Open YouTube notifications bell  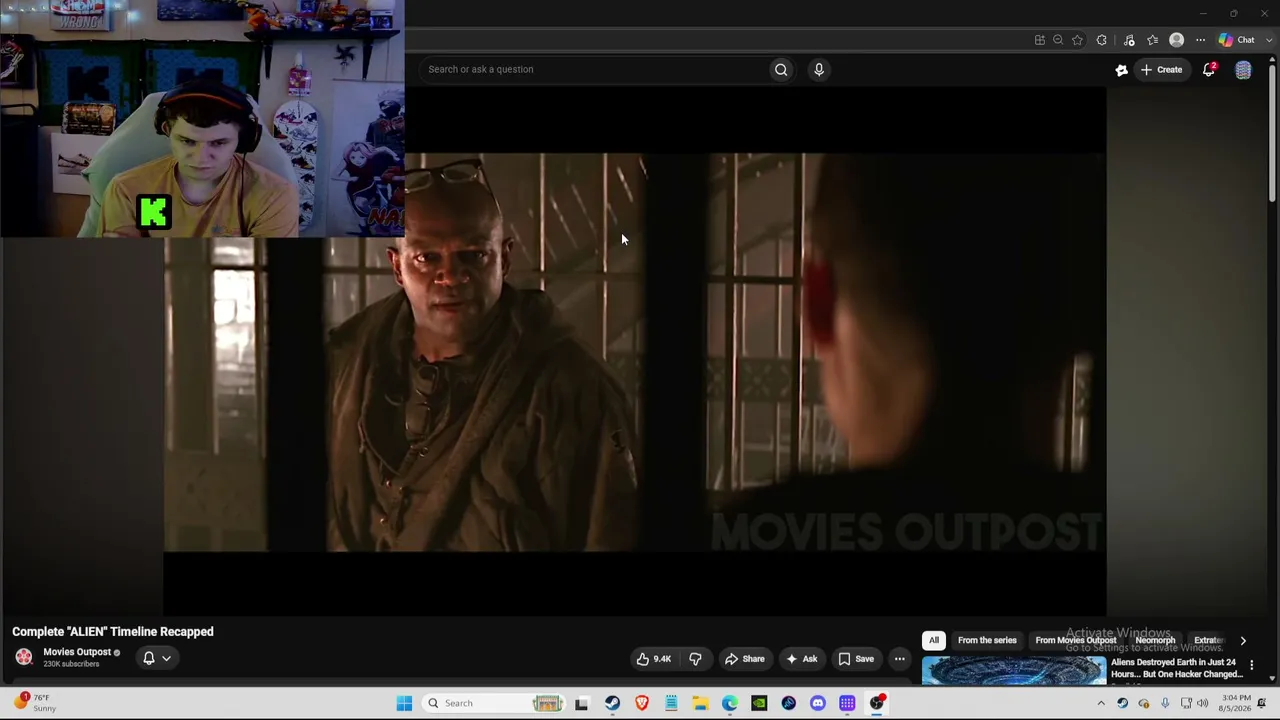1209,69
